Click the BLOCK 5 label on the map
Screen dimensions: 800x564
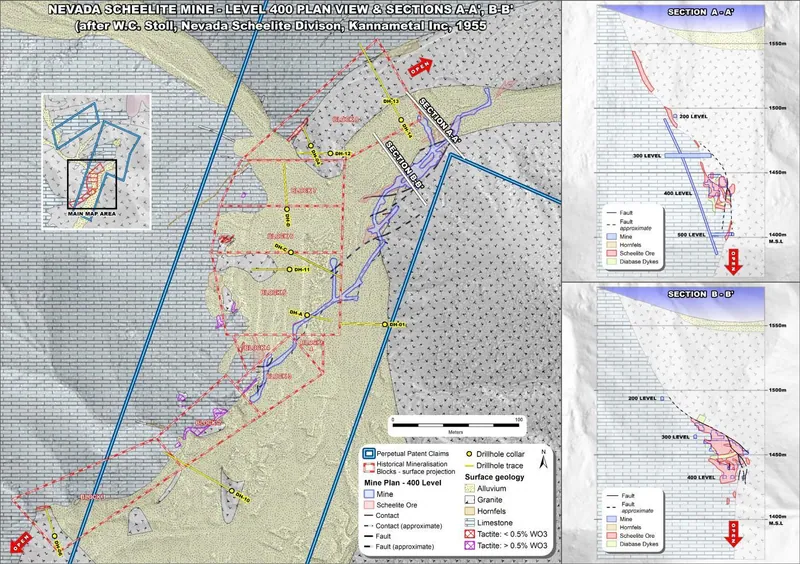pos(273,292)
